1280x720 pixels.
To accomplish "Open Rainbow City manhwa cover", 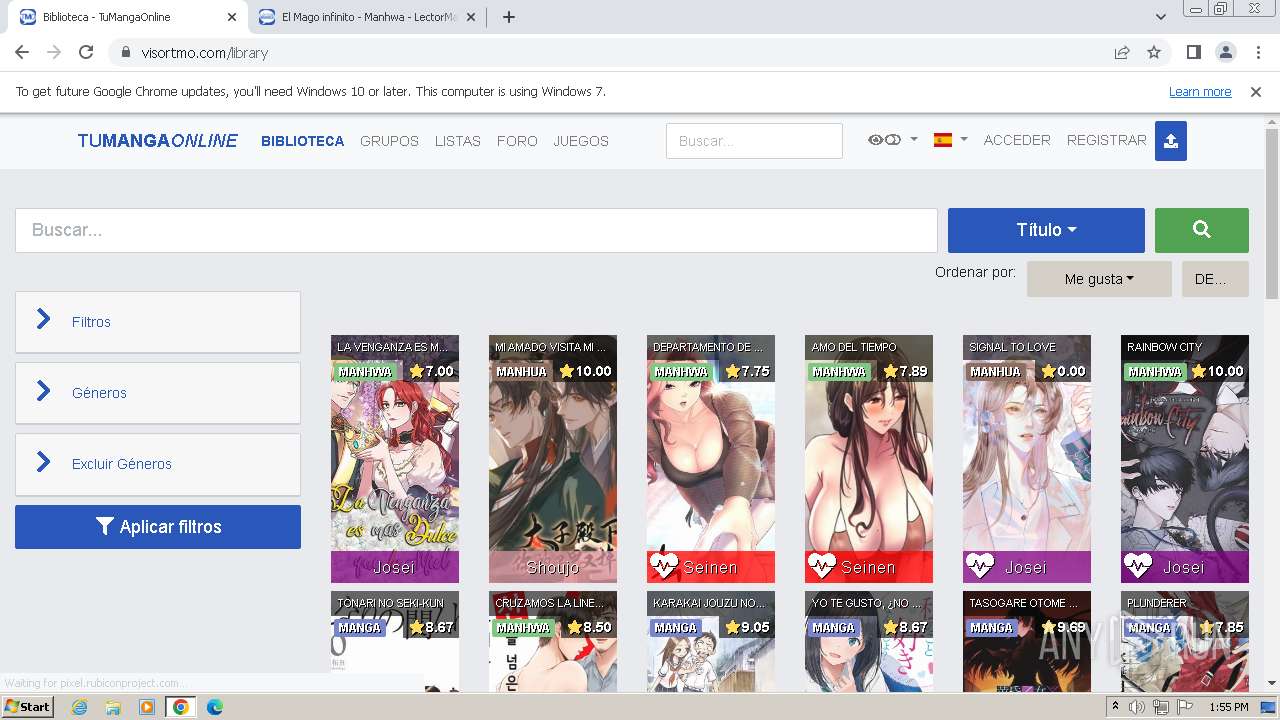I will (1185, 459).
